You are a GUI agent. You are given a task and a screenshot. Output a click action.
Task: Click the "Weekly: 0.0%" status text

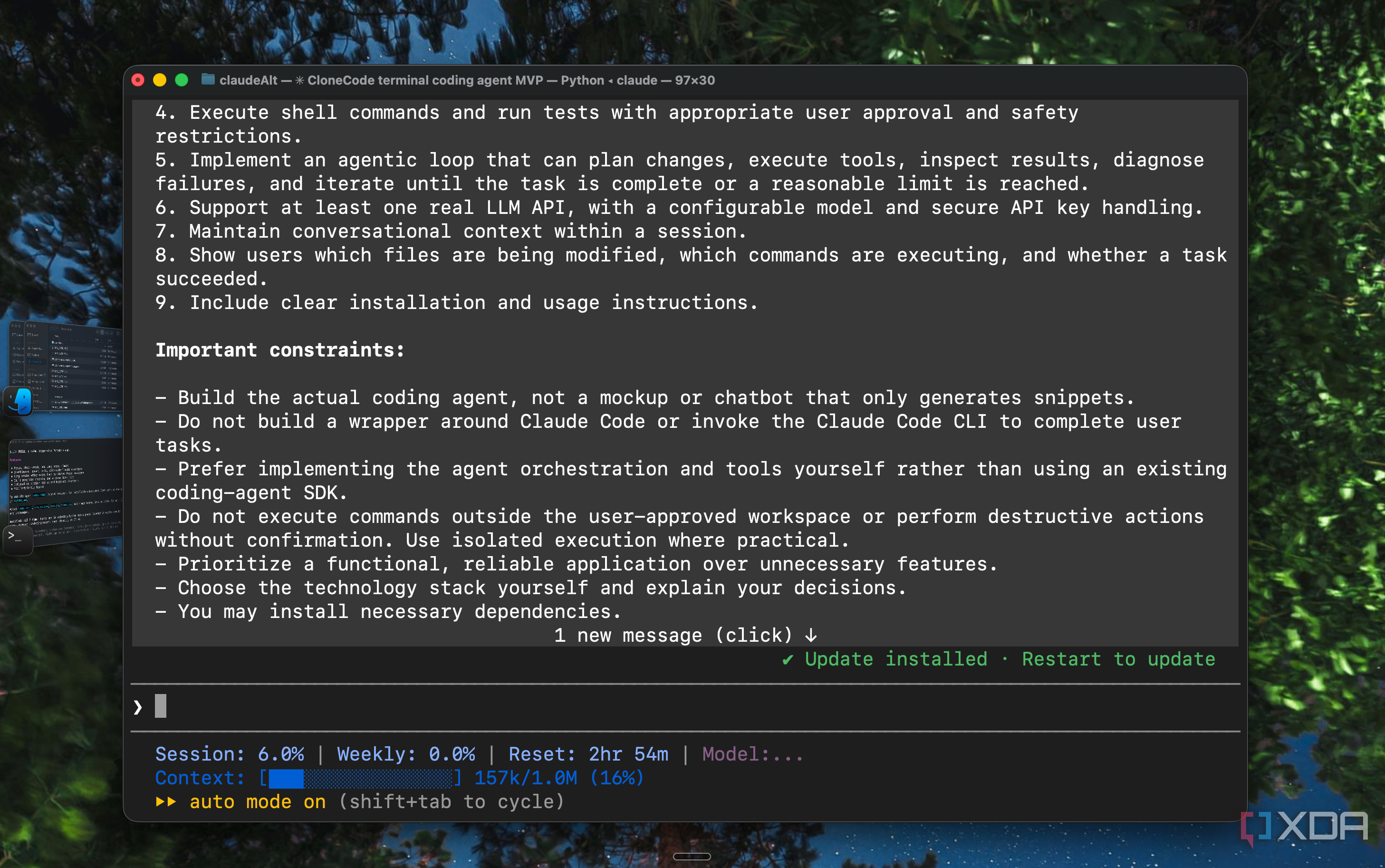[406, 754]
